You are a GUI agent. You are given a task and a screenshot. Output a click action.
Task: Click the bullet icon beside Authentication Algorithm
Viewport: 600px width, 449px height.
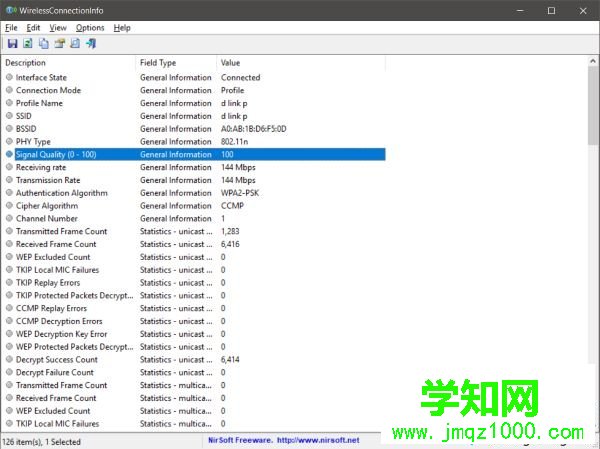[10, 193]
